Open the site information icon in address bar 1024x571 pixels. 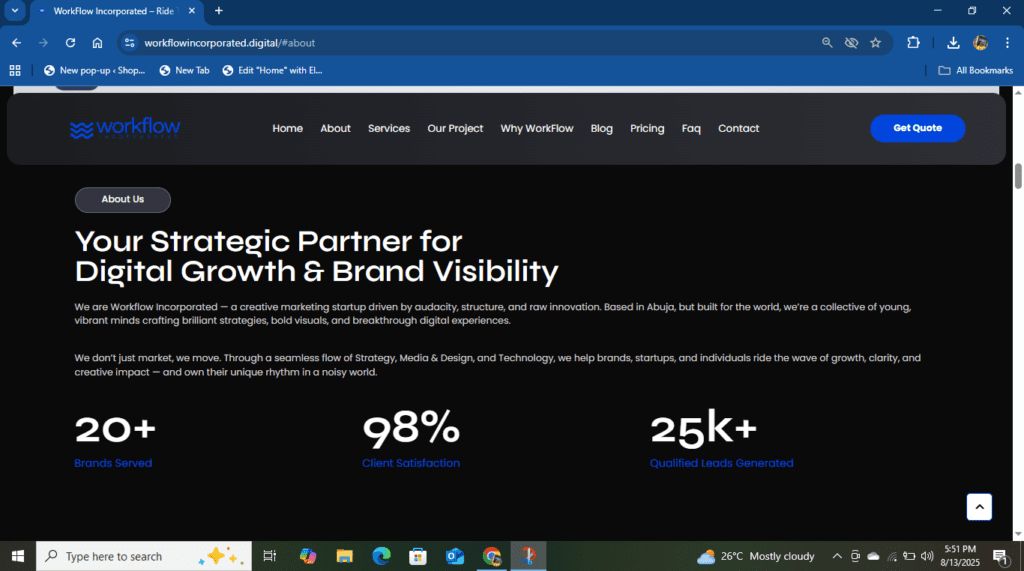[x=128, y=43]
